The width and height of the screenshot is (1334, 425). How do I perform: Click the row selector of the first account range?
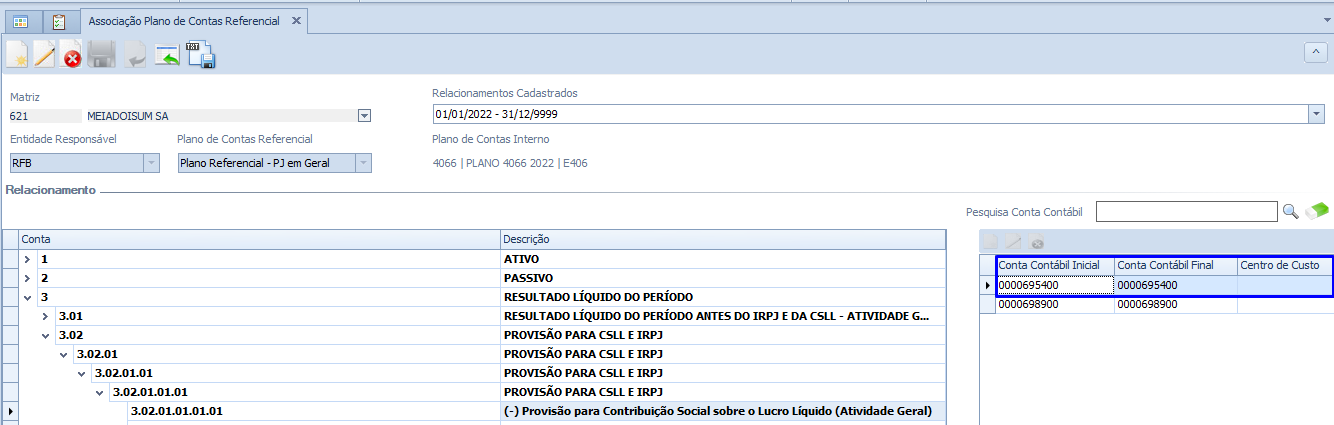[988, 285]
